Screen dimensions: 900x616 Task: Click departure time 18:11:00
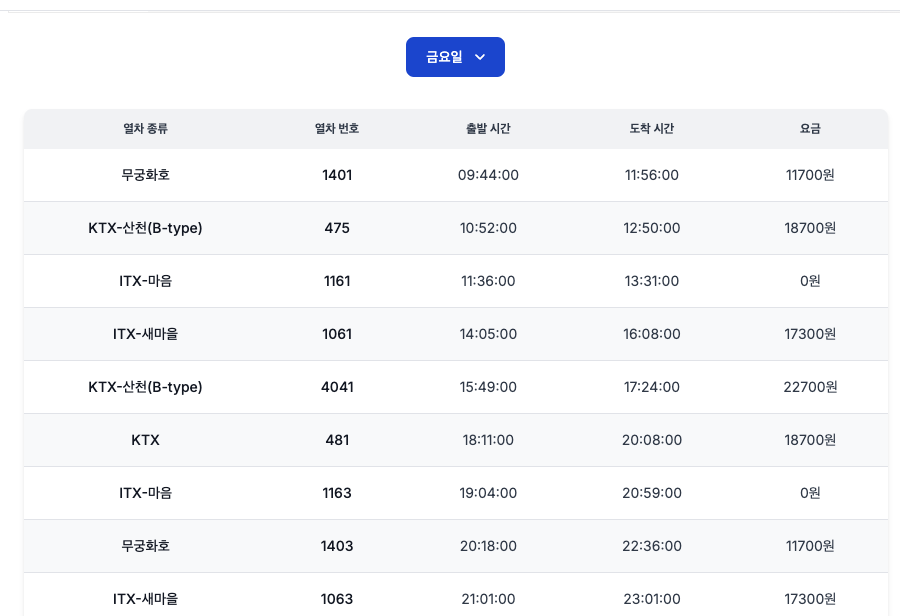click(488, 440)
